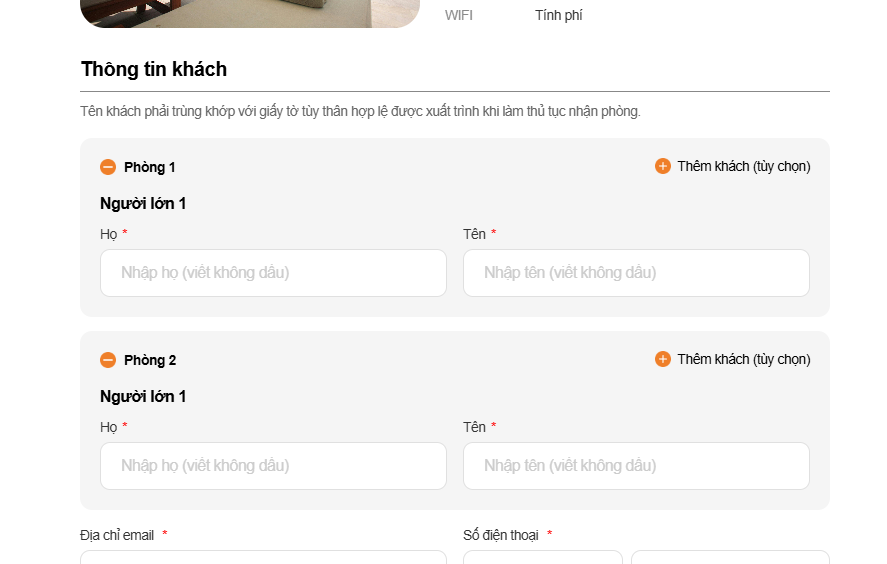This screenshot has width=887, height=564.
Task: Click the "Tính phí" wifi fee text
Action: [x=558, y=15]
